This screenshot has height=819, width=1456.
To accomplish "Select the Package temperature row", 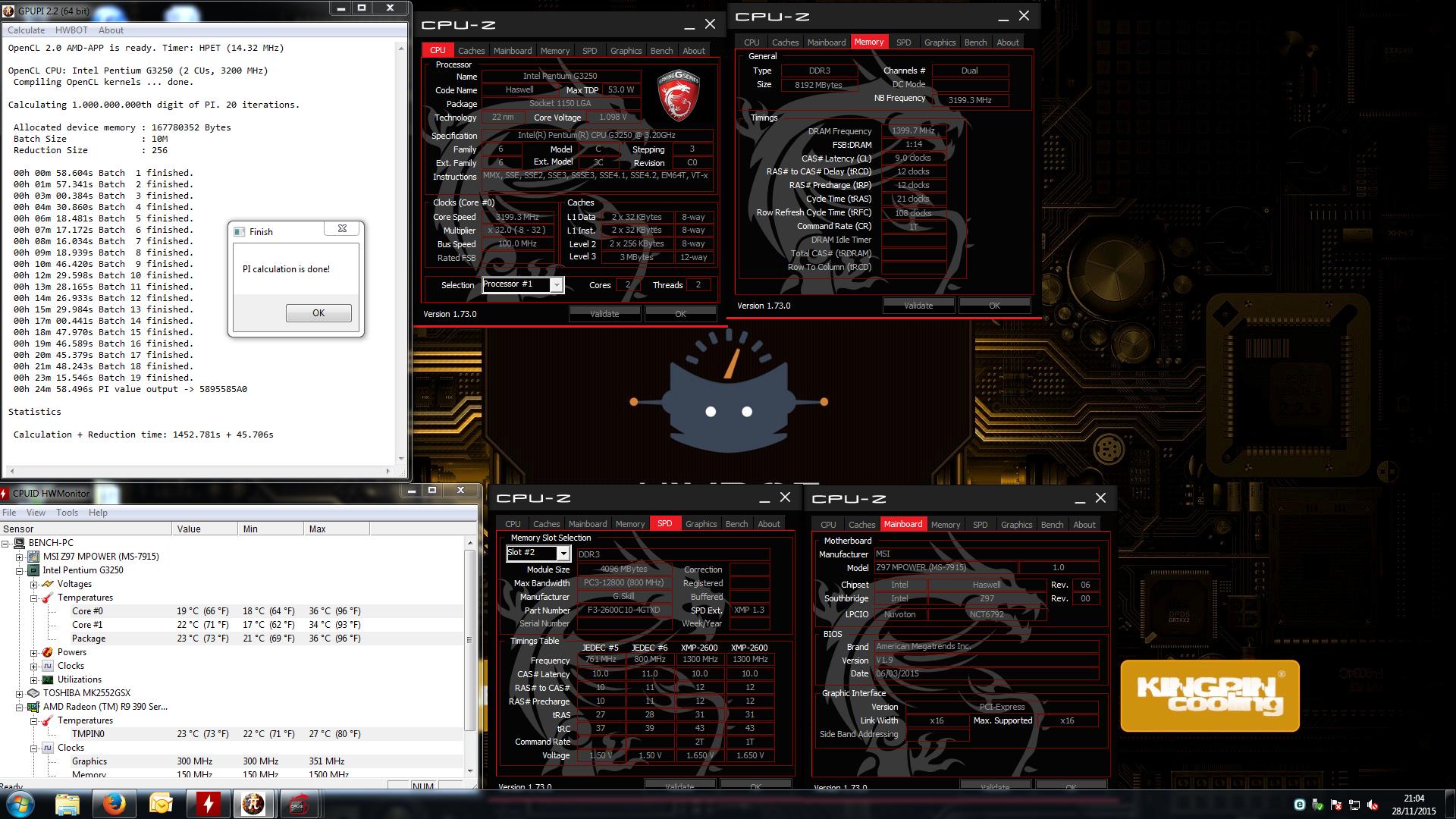I will click(x=231, y=639).
